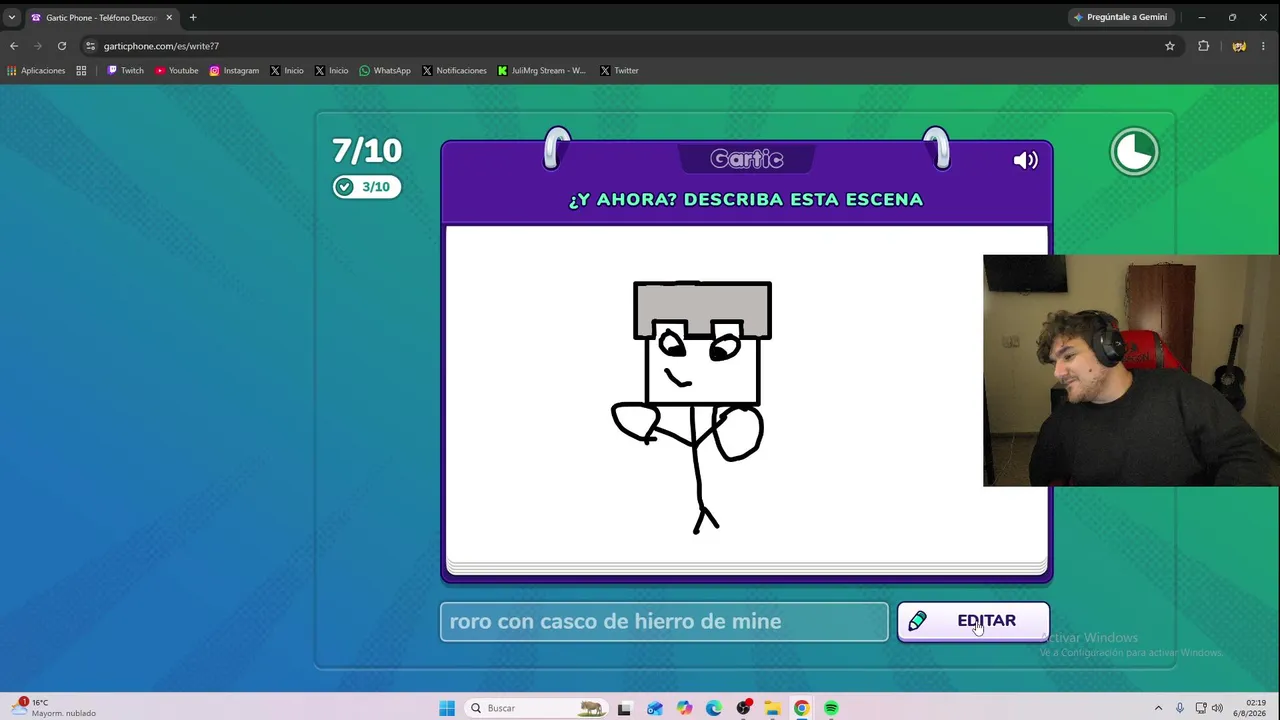Open the Twitch bookmark
The width and height of the screenshot is (1280, 720).
(x=126, y=71)
